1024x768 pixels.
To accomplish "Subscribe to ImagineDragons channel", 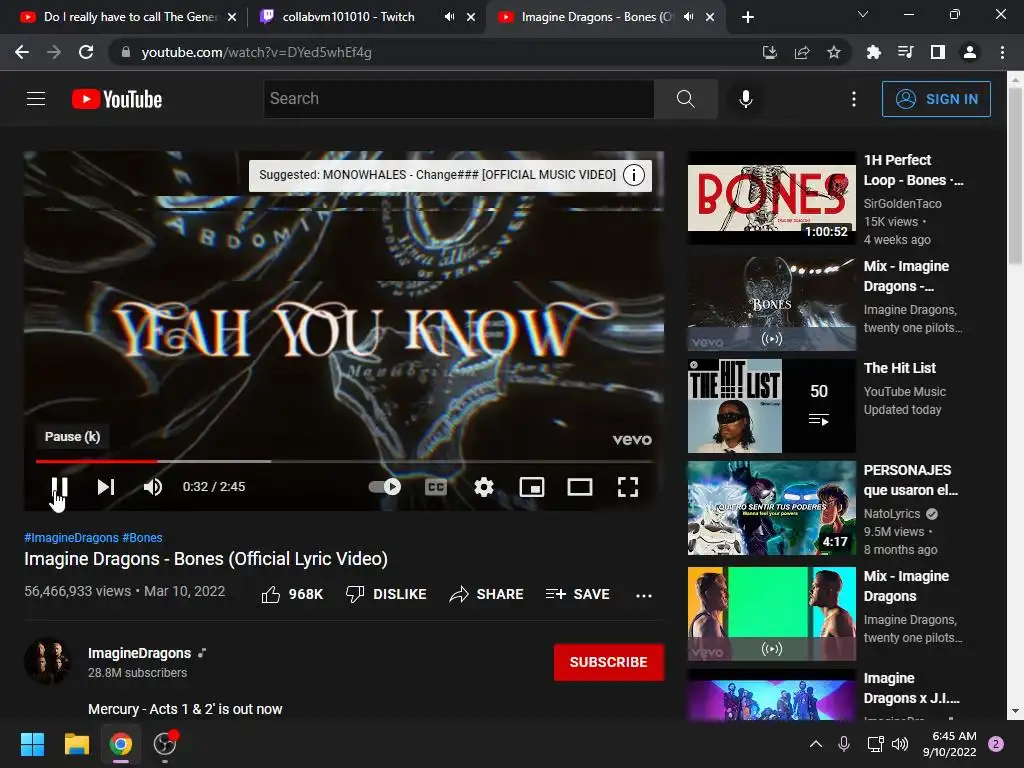I will 609,662.
